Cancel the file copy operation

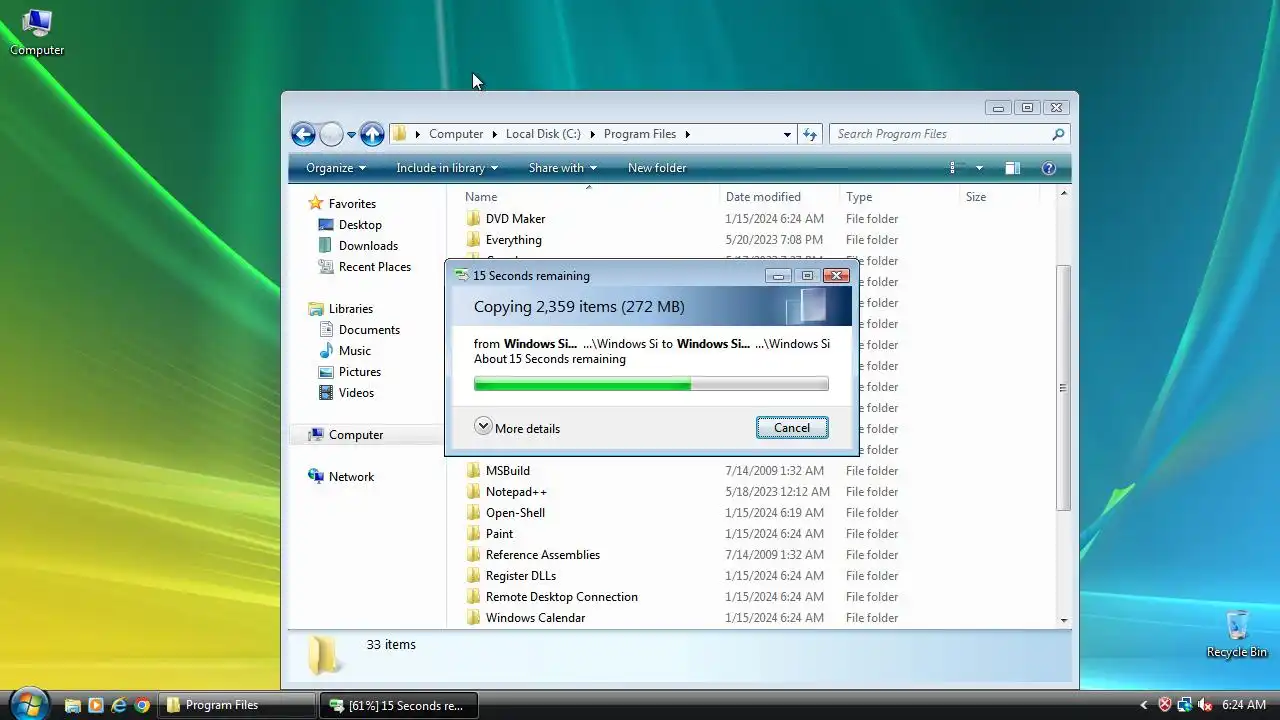pyautogui.click(x=792, y=428)
